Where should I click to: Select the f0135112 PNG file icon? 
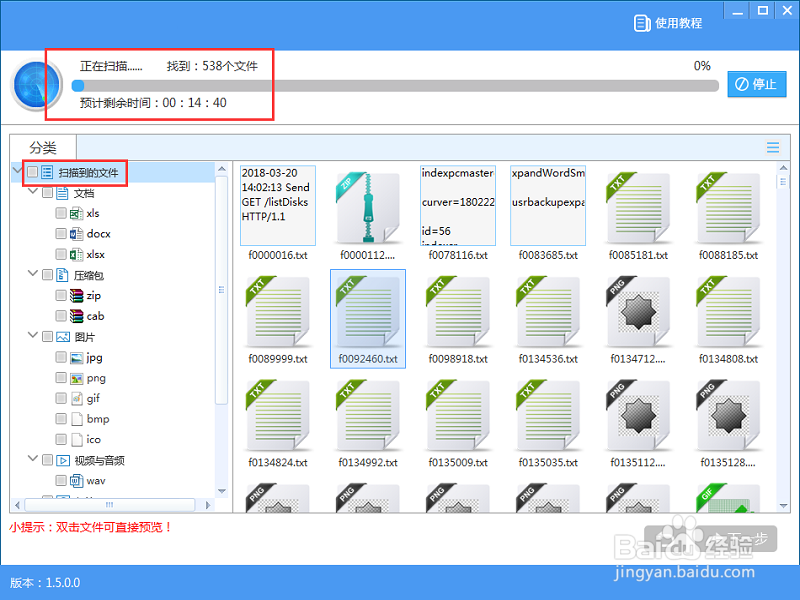tap(638, 415)
